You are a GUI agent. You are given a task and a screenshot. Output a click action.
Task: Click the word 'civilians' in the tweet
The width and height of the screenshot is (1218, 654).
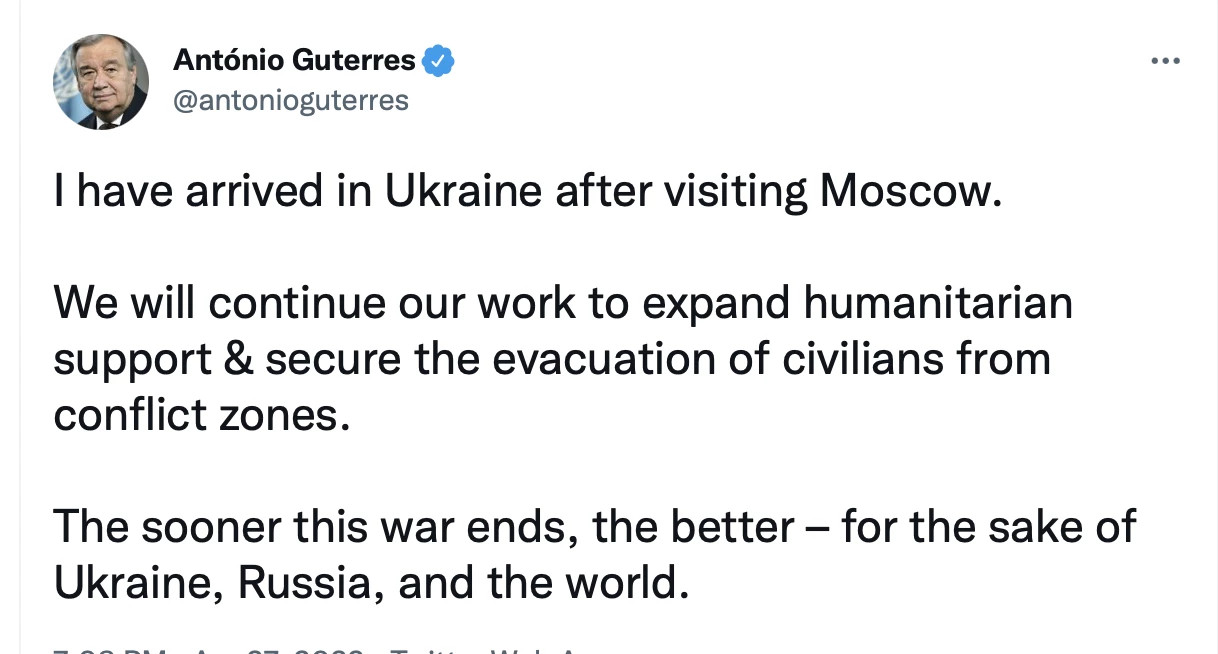(x=846, y=358)
